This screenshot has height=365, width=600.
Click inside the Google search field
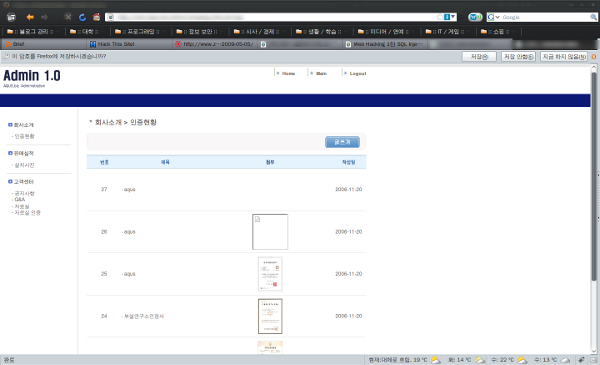[x=545, y=17]
